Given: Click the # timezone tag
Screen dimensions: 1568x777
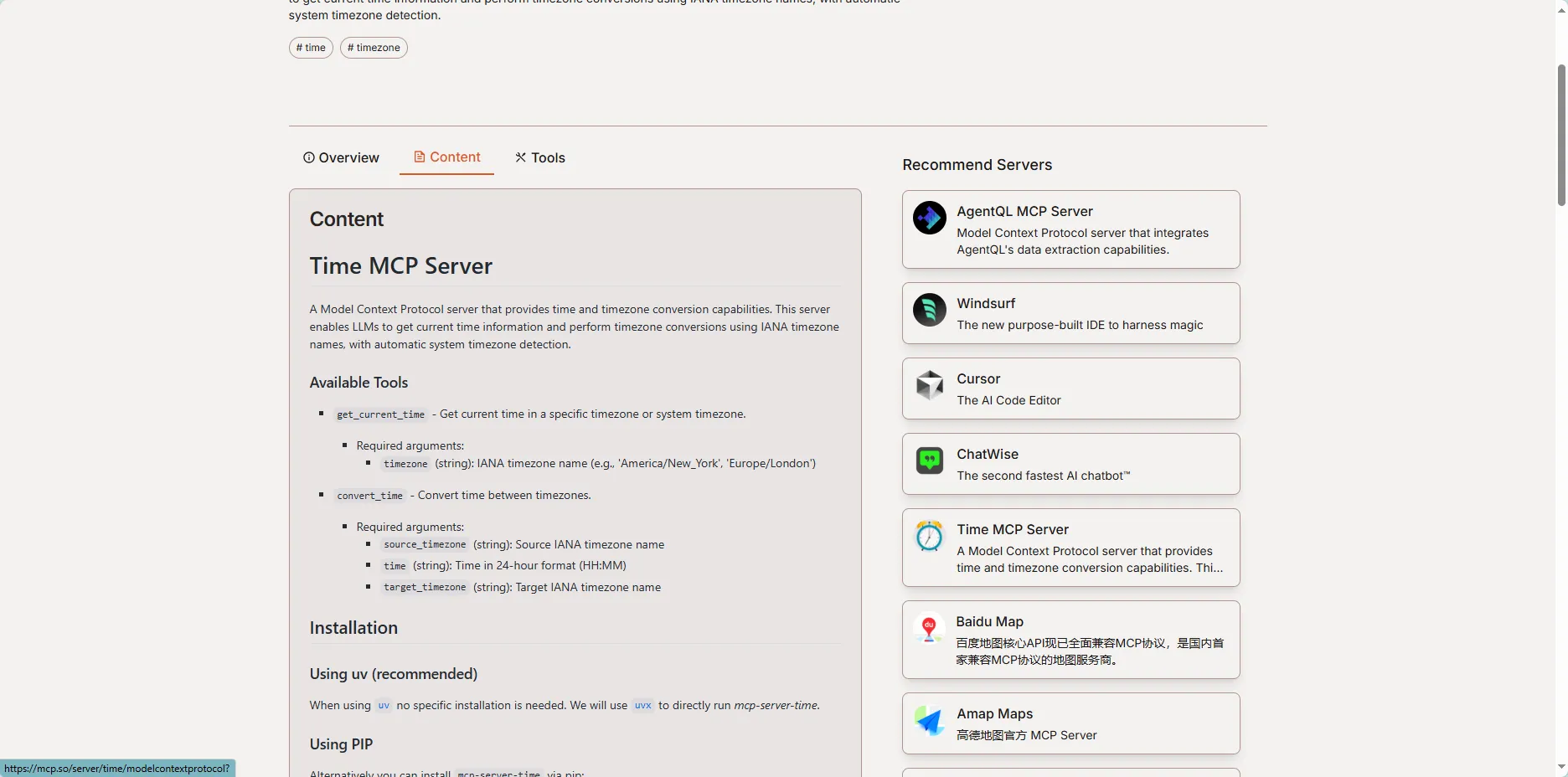Looking at the screenshot, I should coord(374,48).
